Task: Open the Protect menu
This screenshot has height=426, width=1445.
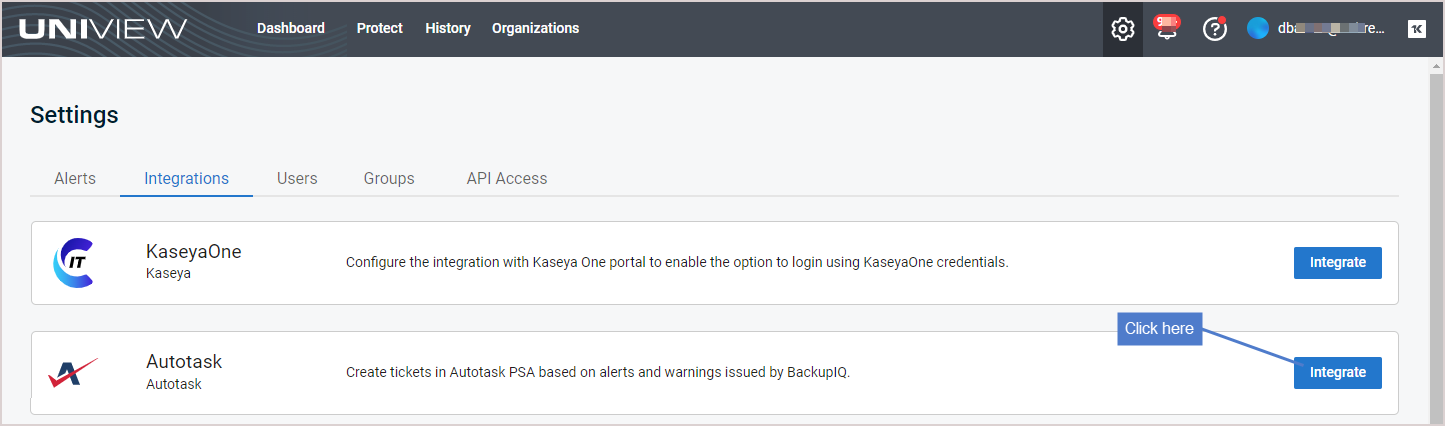Action: pyautogui.click(x=380, y=28)
